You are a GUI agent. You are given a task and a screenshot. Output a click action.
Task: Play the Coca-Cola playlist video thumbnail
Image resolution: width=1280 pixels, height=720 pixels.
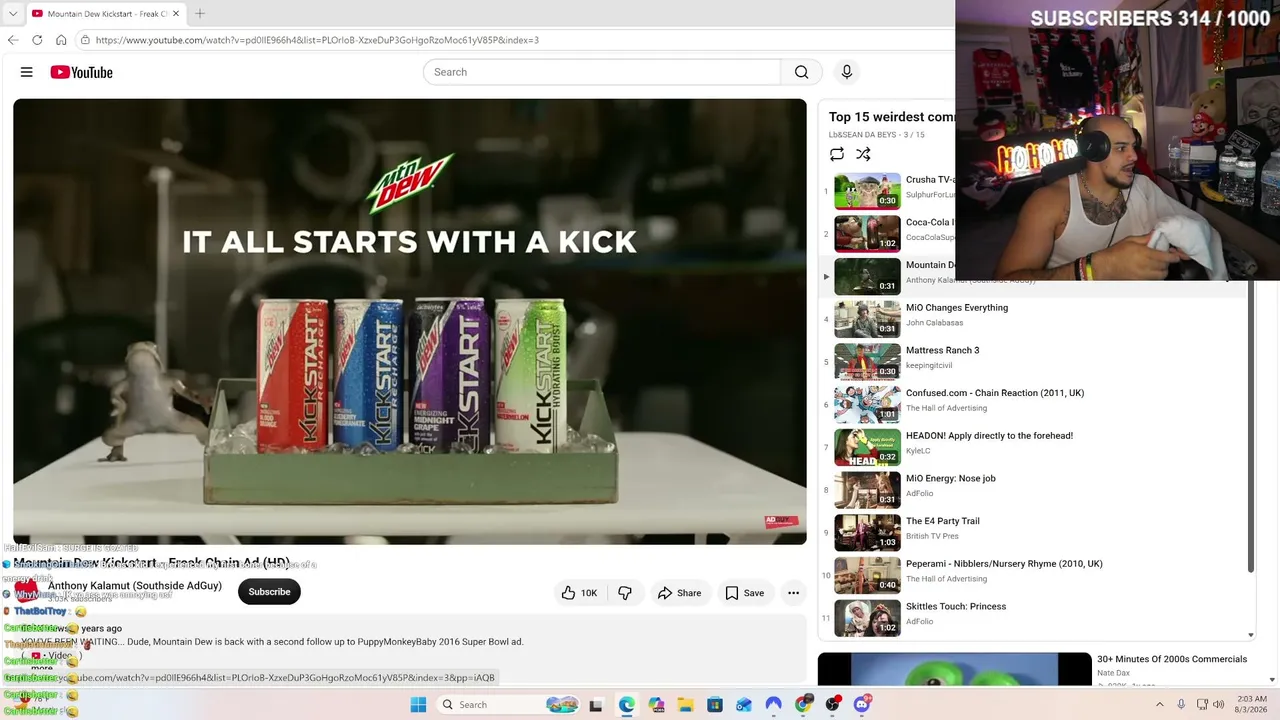click(x=867, y=234)
